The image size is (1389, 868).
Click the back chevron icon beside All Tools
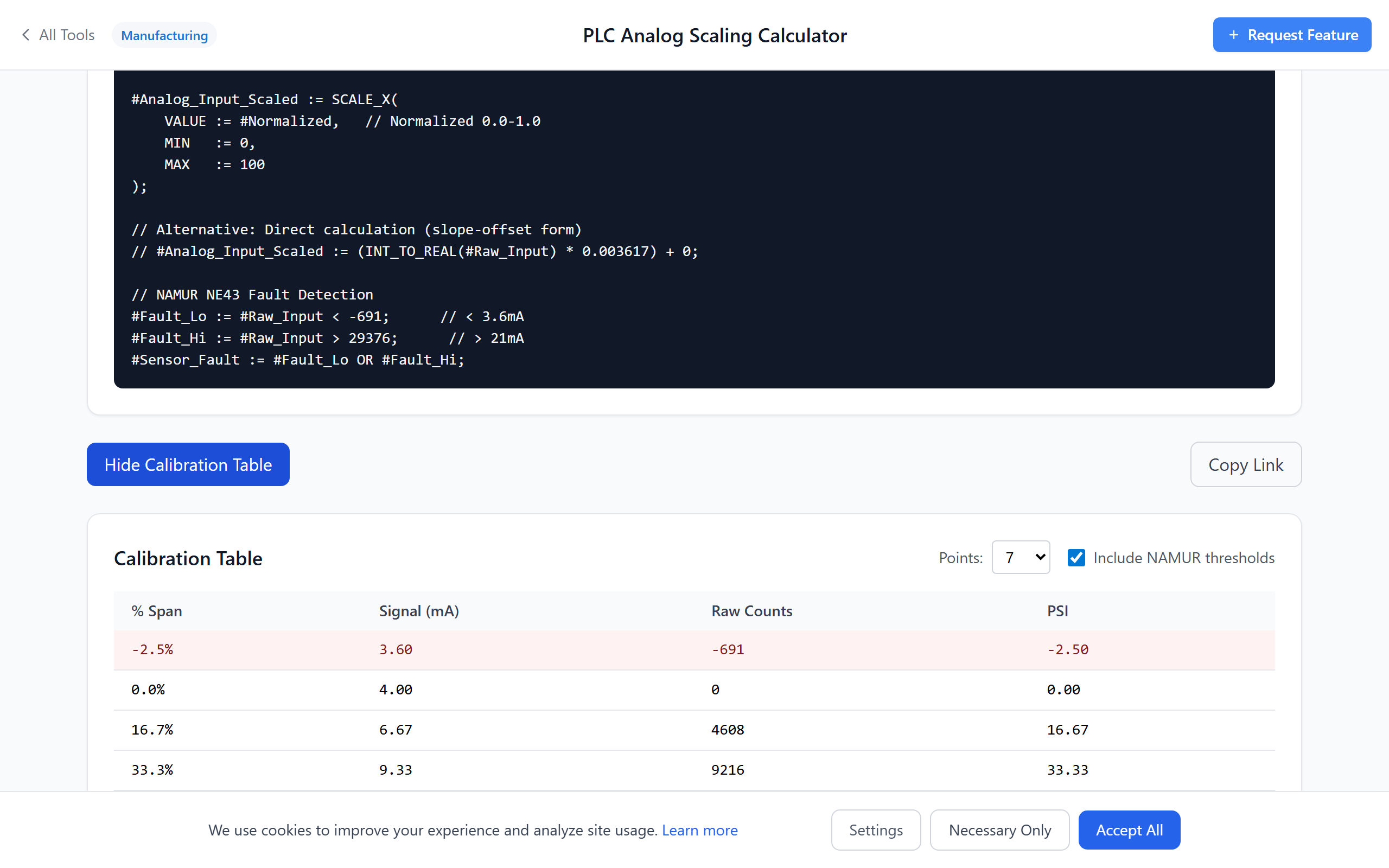pyautogui.click(x=26, y=34)
